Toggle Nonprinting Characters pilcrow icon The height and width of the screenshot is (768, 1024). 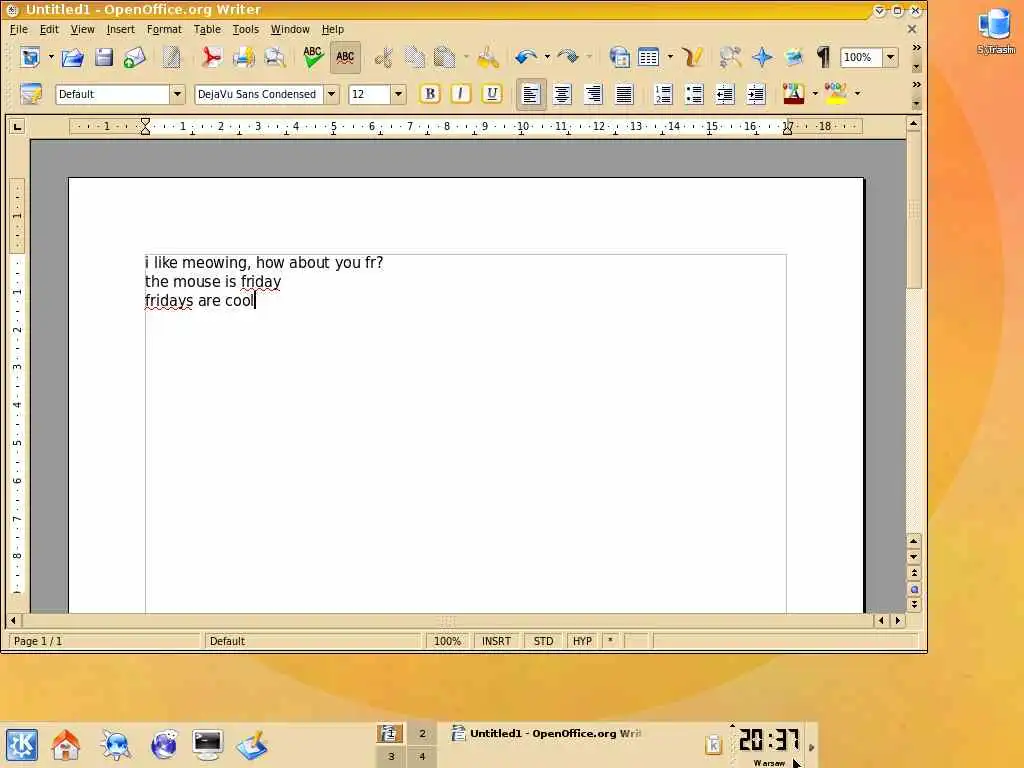[x=824, y=57]
